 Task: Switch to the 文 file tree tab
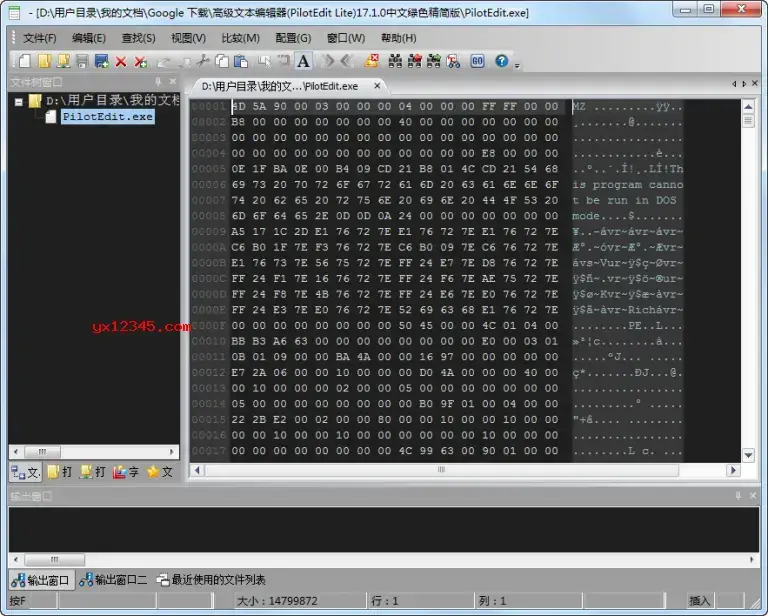click(25, 472)
